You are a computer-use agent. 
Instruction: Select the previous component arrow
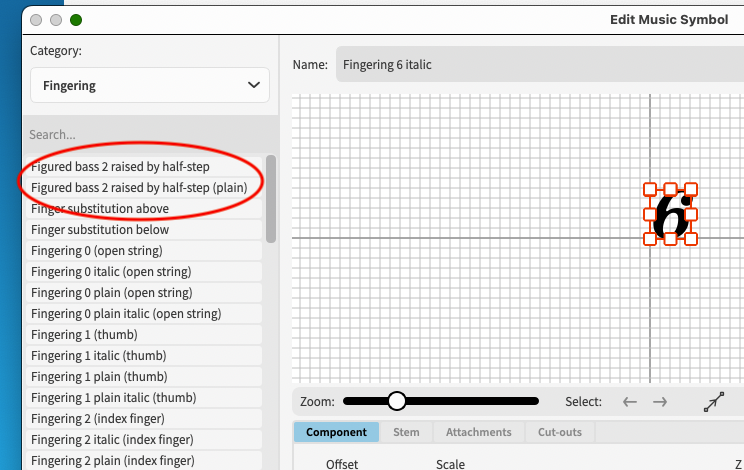630,402
